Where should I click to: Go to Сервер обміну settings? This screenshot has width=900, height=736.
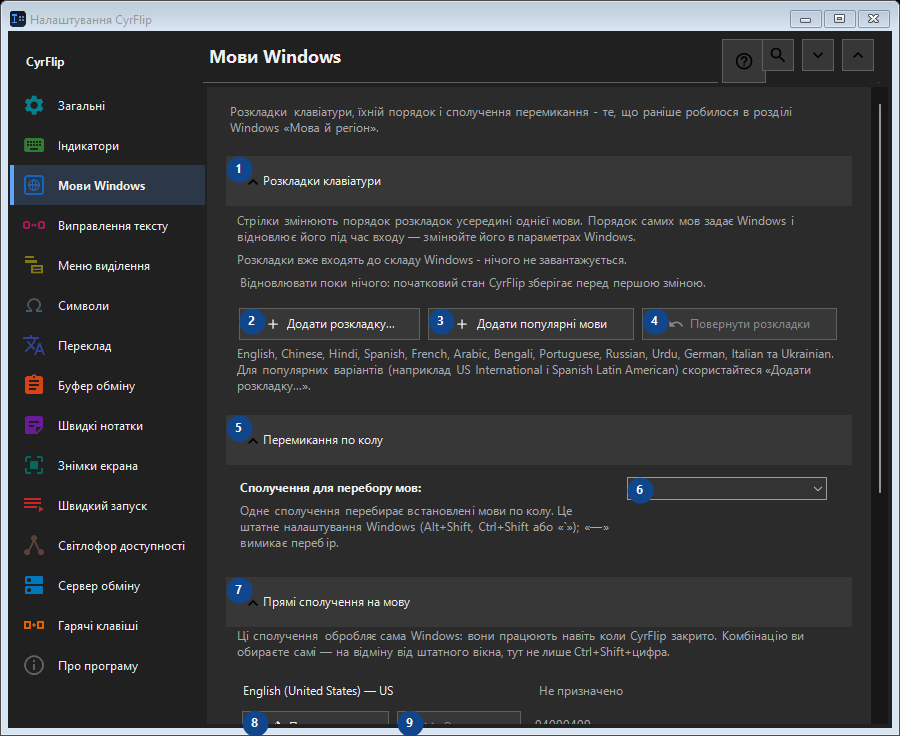(x=107, y=586)
